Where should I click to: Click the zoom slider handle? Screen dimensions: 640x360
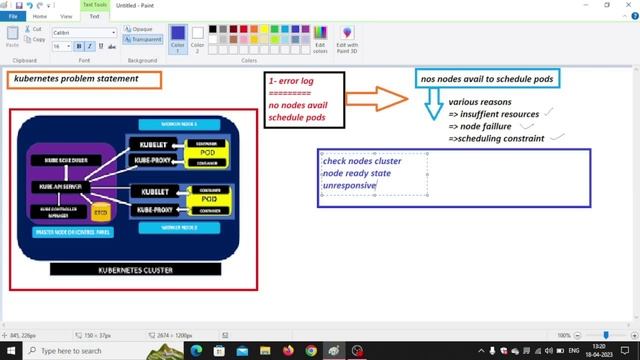click(x=606, y=335)
